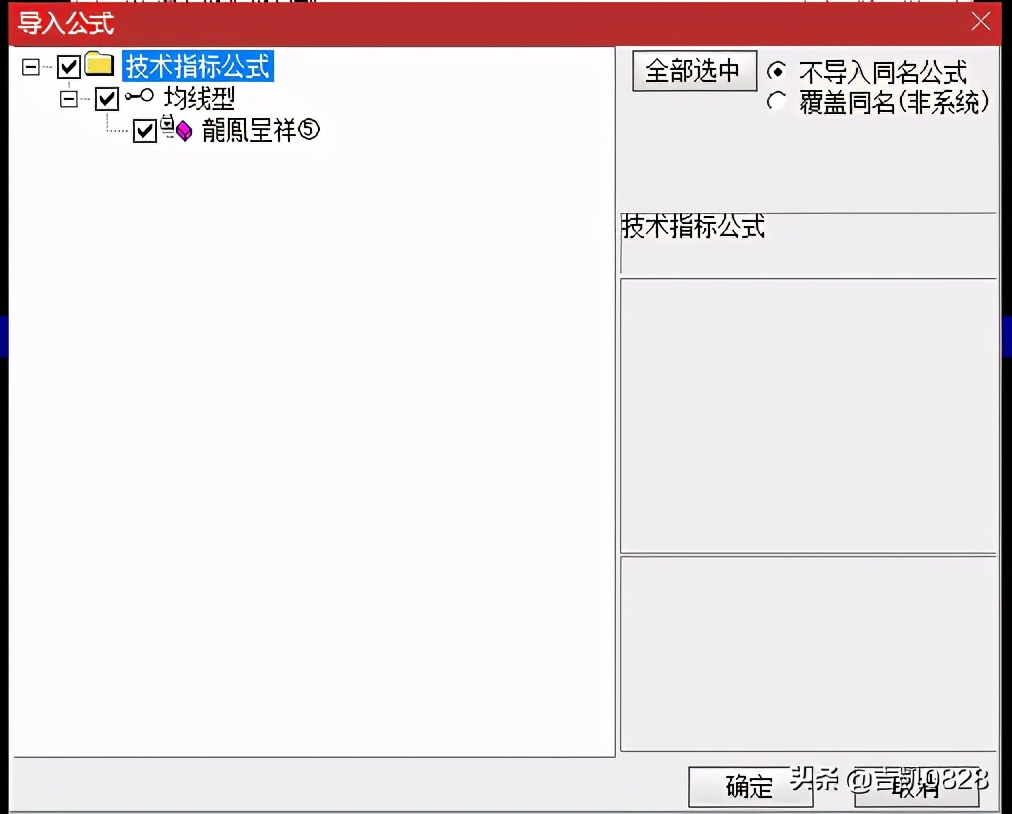Uncheck the 龍鳳呈祥⑤ checkbox
1012x814 pixels.
[x=144, y=131]
